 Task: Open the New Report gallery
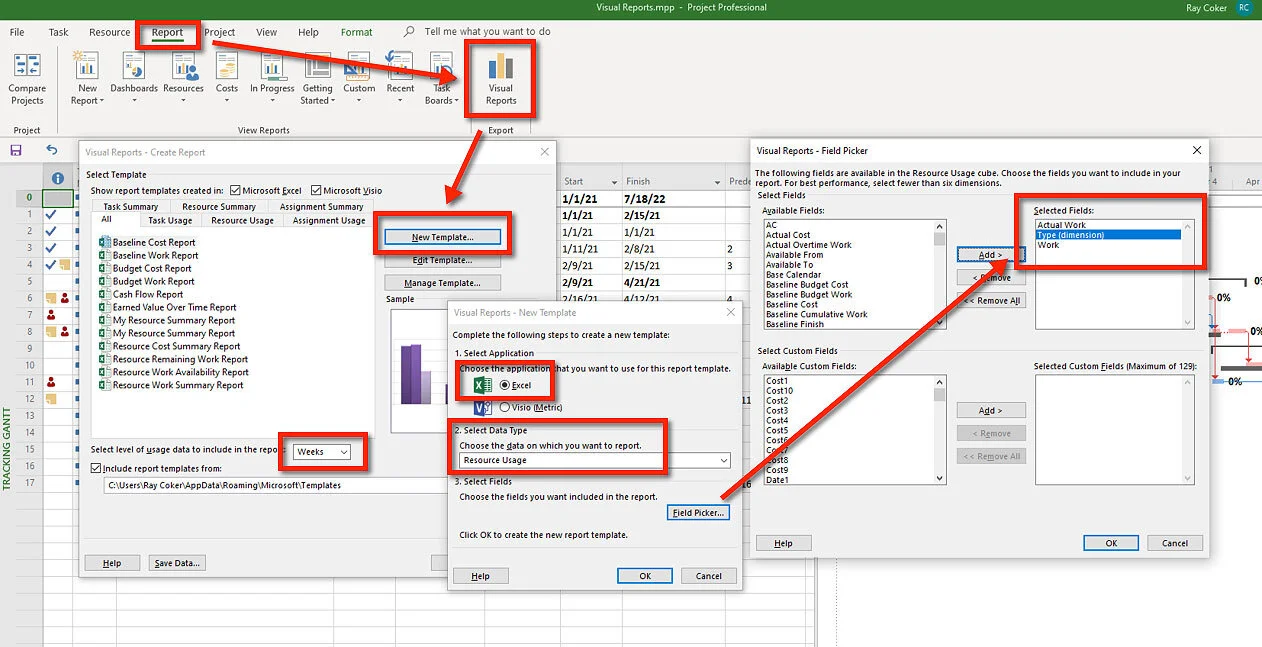[x=87, y=79]
